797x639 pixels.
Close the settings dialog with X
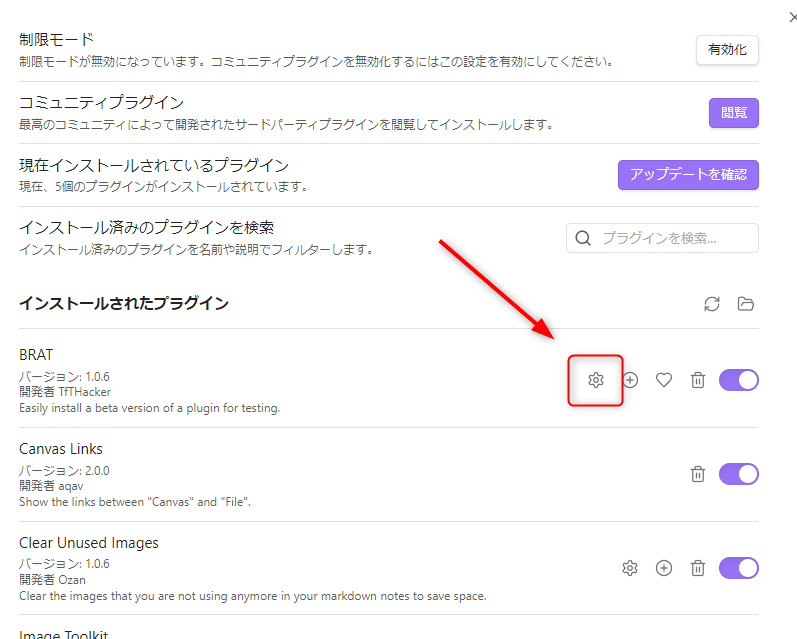click(x=793, y=18)
